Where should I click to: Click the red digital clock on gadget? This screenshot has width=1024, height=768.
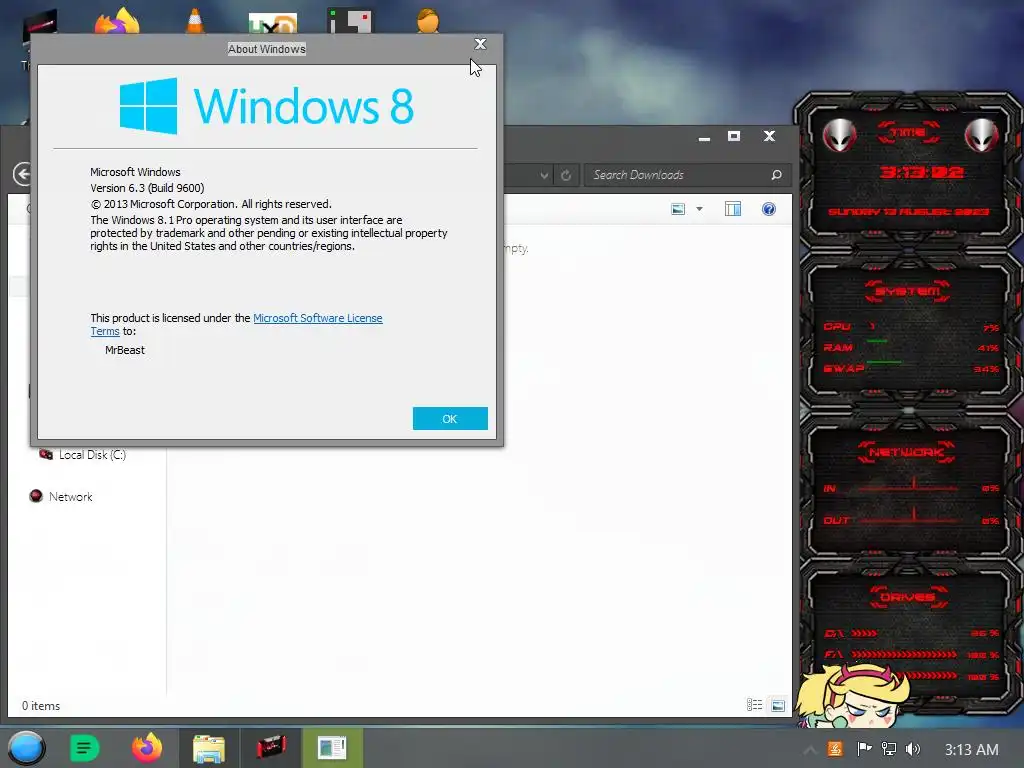(921, 172)
